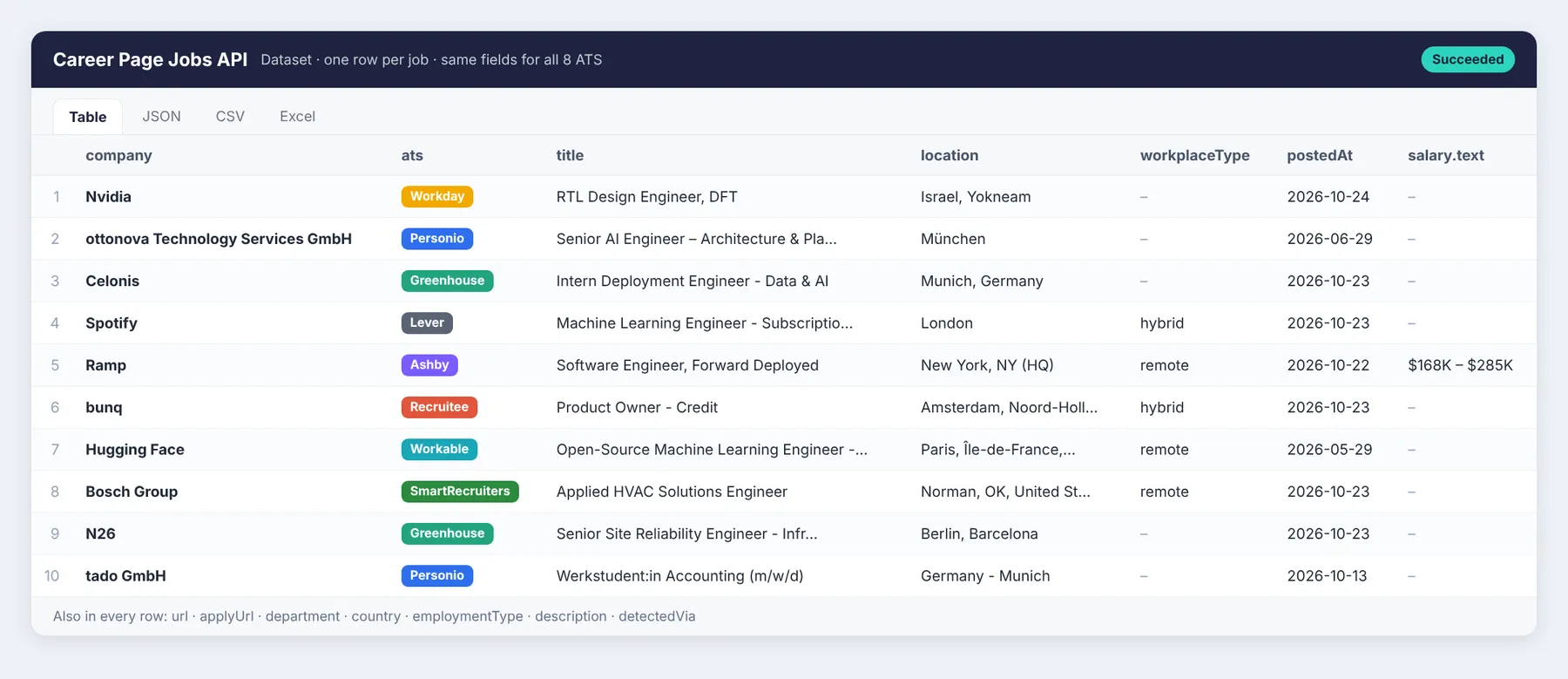Click the location column header
The image size is (1568, 679).
pyautogui.click(x=950, y=155)
